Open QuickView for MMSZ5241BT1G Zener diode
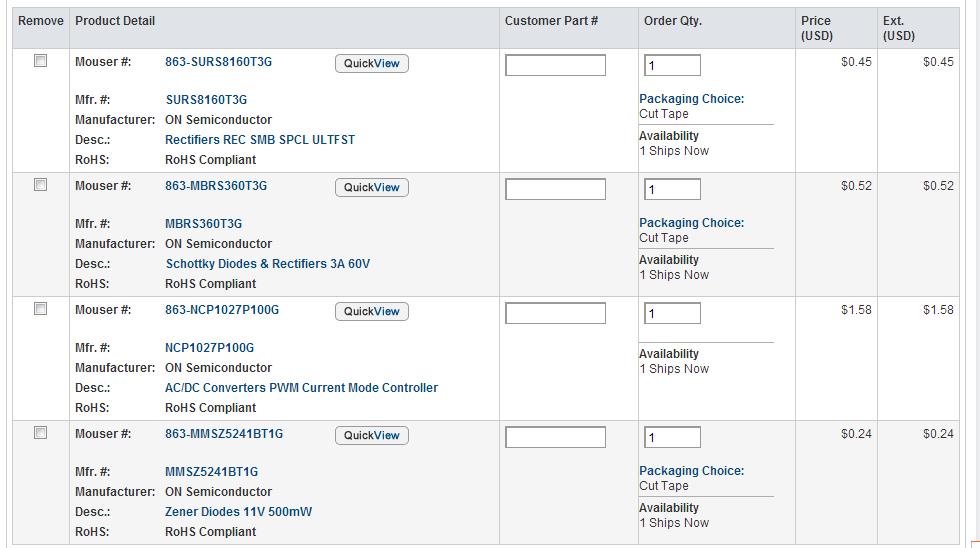This screenshot has height=548, width=980. (x=372, y=436)
